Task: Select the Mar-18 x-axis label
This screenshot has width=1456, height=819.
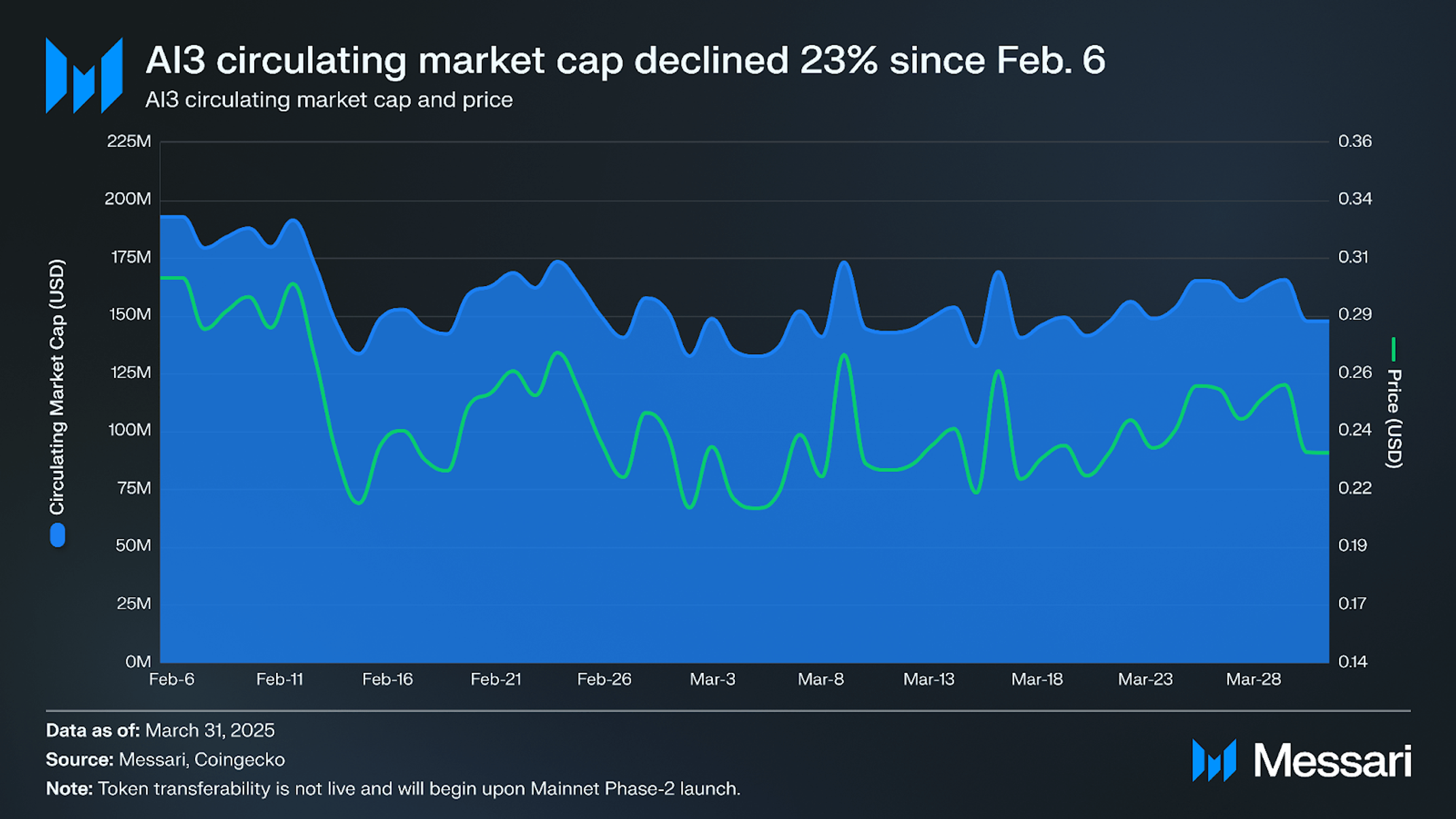Action: point(1037,679)
